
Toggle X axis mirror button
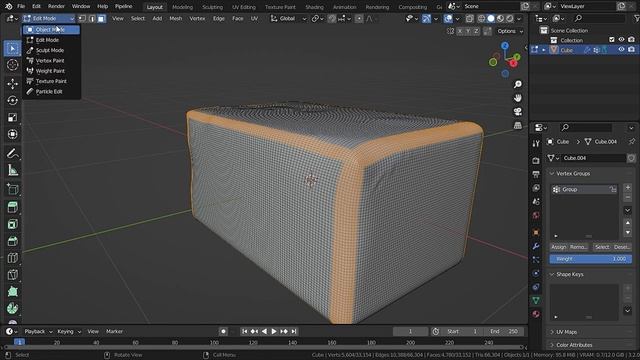point(460,31)
